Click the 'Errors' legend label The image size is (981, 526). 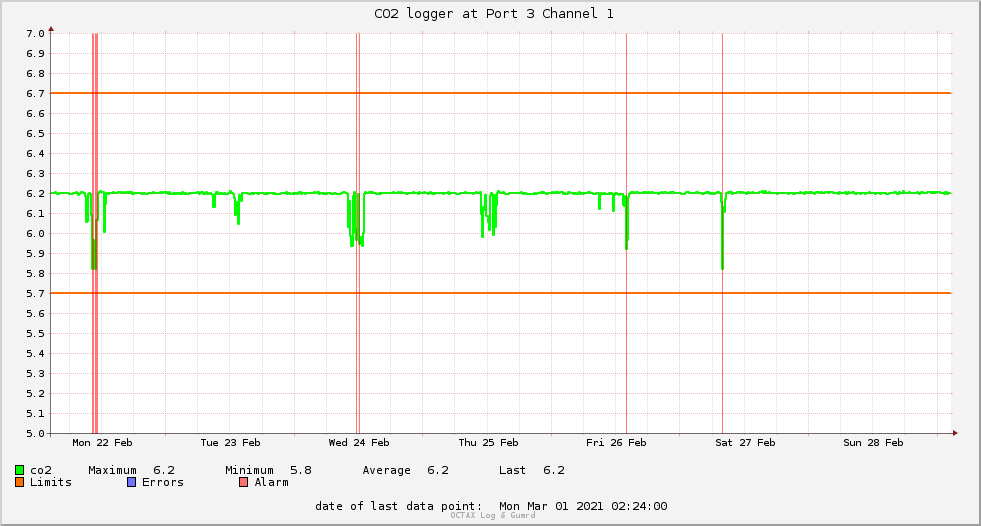[163, 482]
